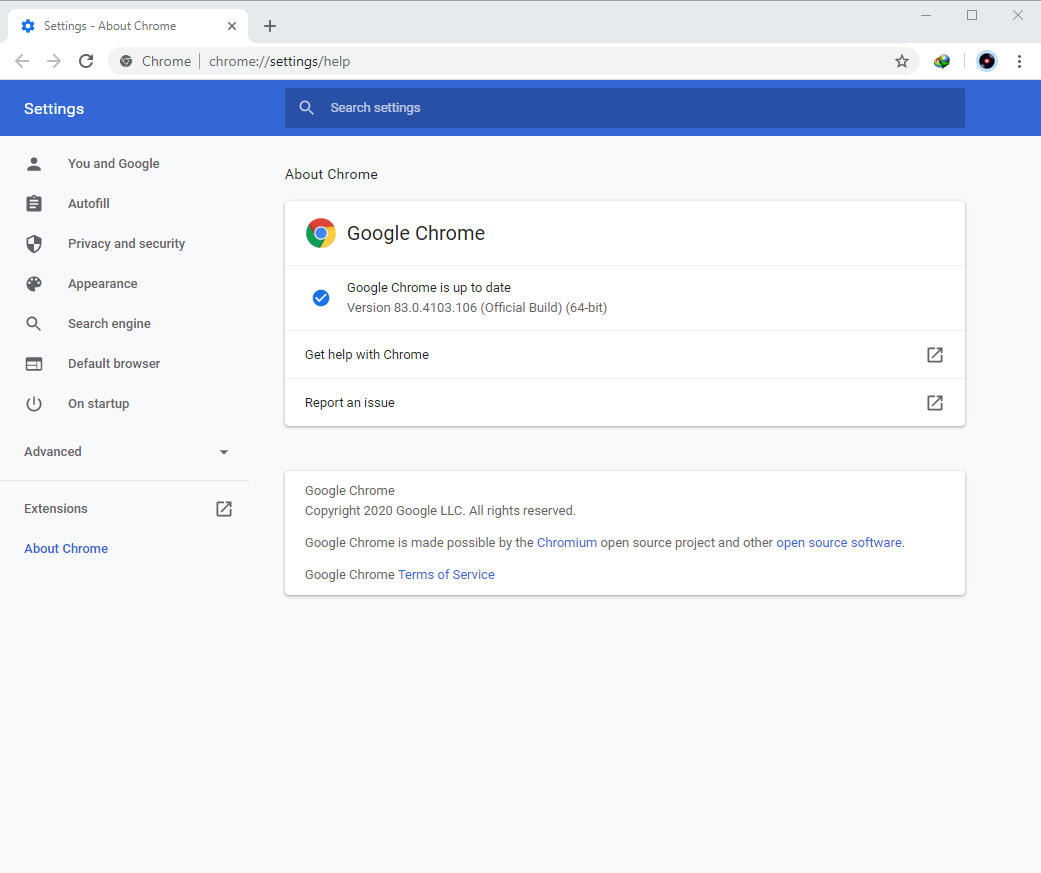The image size is (1041, 873).
Task: Select About Chrome in the sidebar
Action: coord(66,548)
